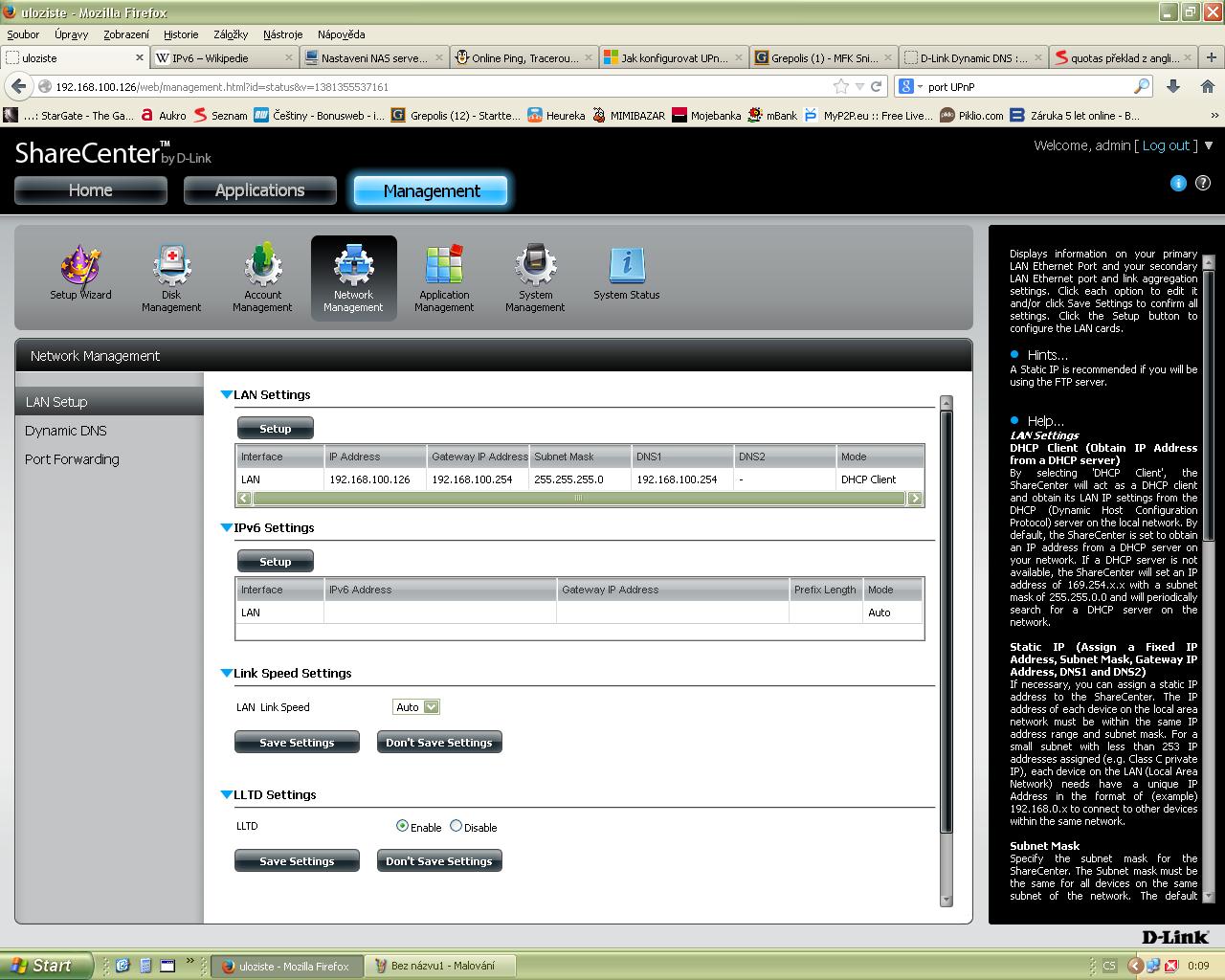Select the LLTD Enable radio button
1225x980 pixels.
(402, 826)
